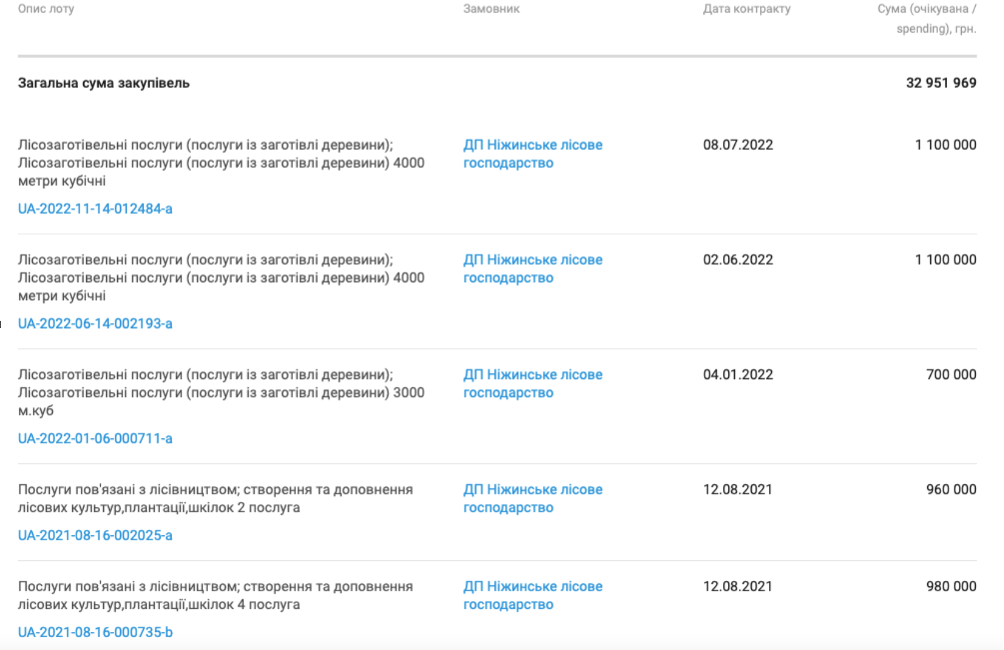Click the 'Опис лоту' column header
1004x650 pixels.
(x=46, y=9)
